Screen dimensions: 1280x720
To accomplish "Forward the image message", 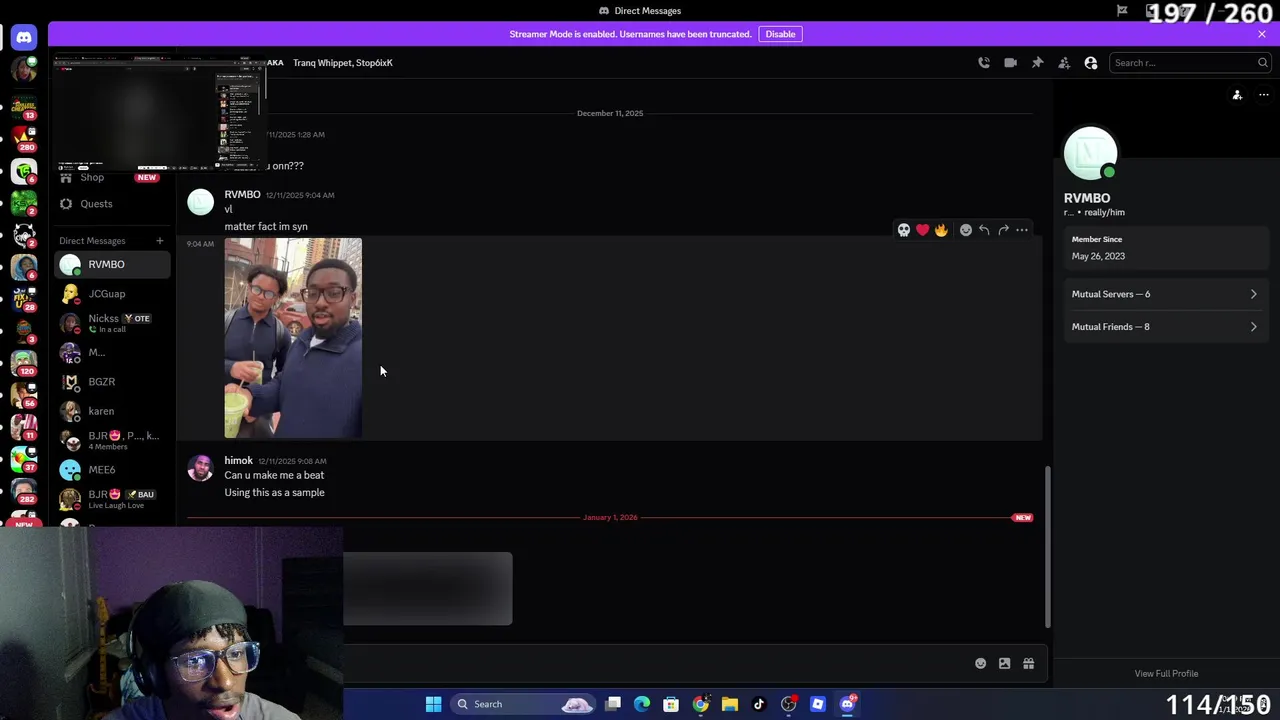I will click(x=1003, y=230).
